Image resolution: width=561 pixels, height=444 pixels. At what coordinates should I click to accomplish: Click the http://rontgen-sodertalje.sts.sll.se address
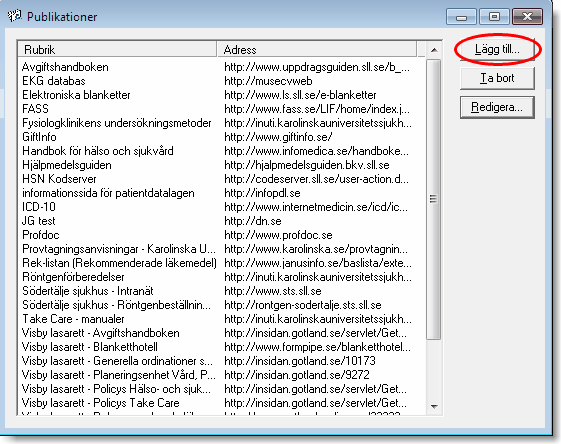tap(303, 305)
